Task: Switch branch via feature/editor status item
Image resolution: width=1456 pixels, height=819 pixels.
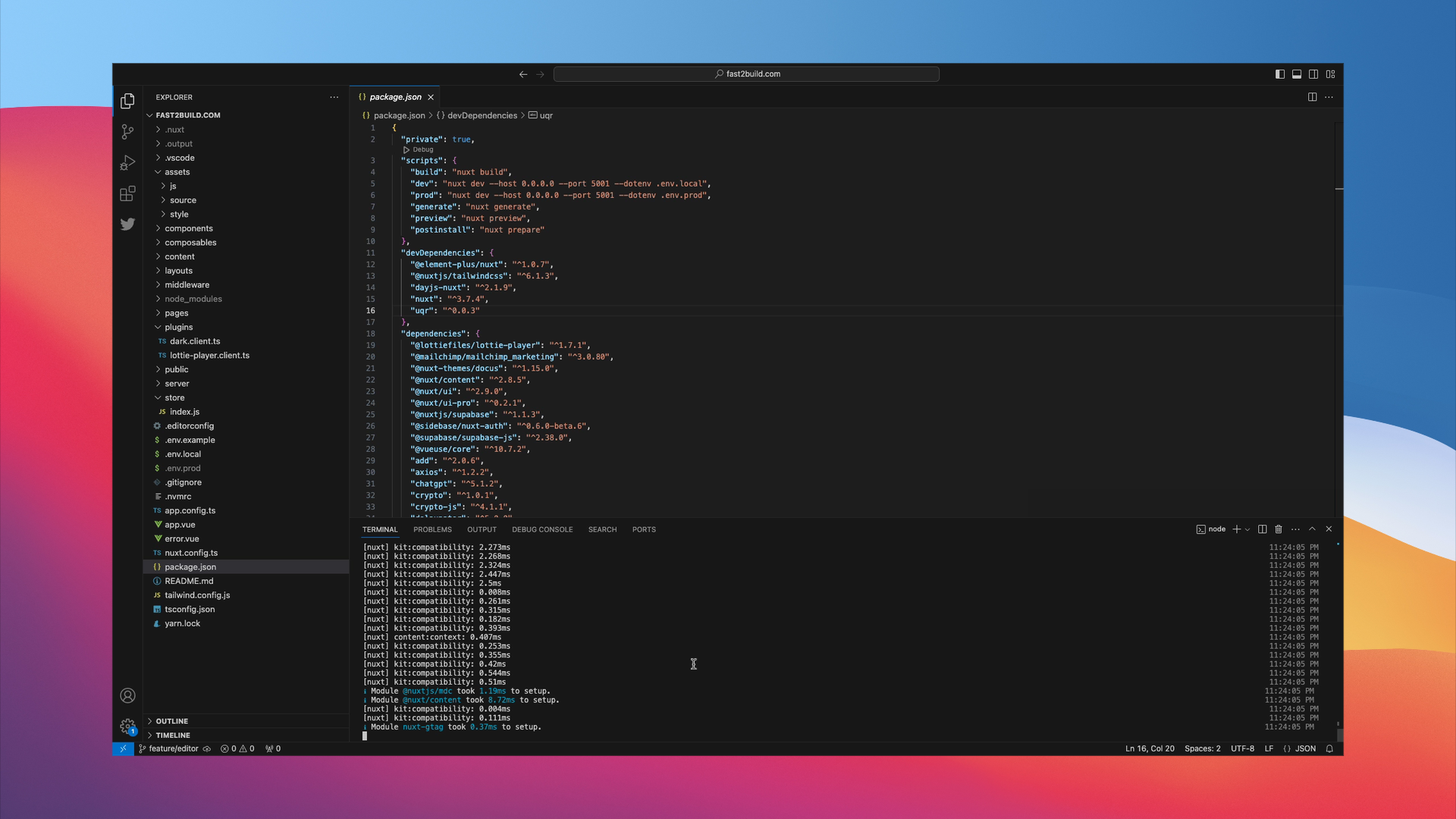Action: (168, 748)
